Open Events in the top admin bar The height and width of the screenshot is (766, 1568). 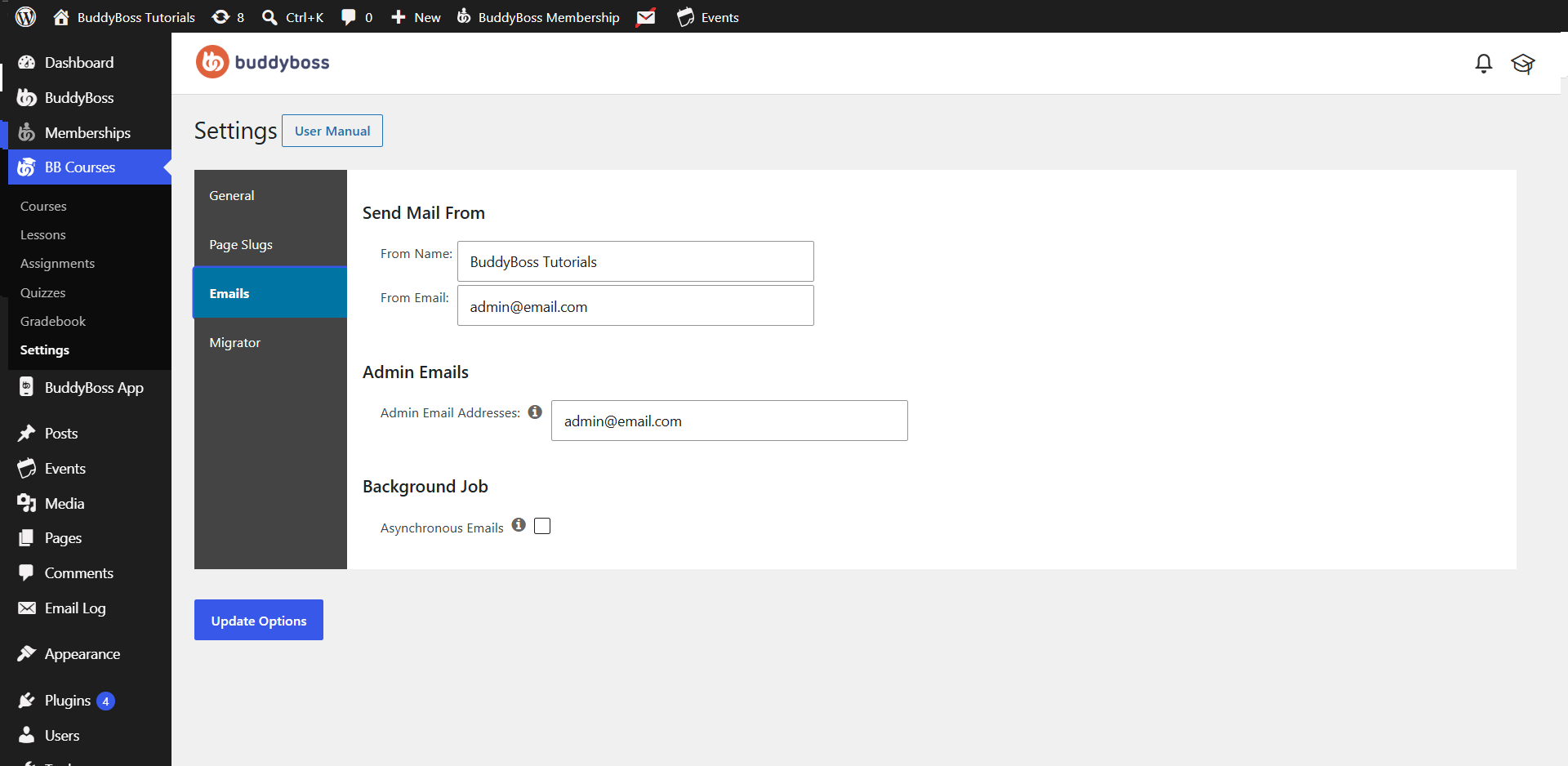click(708, 17)
